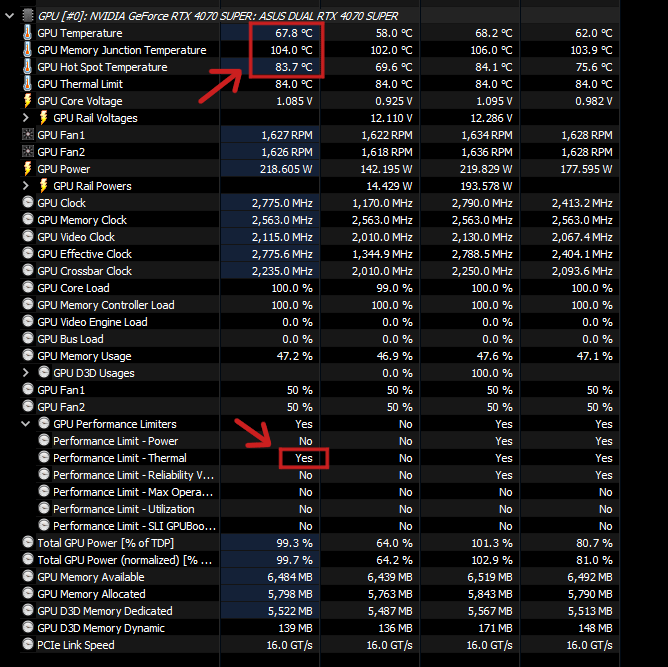Click gauge icon beside GPU D3D Usages

[x=44, y=372]
